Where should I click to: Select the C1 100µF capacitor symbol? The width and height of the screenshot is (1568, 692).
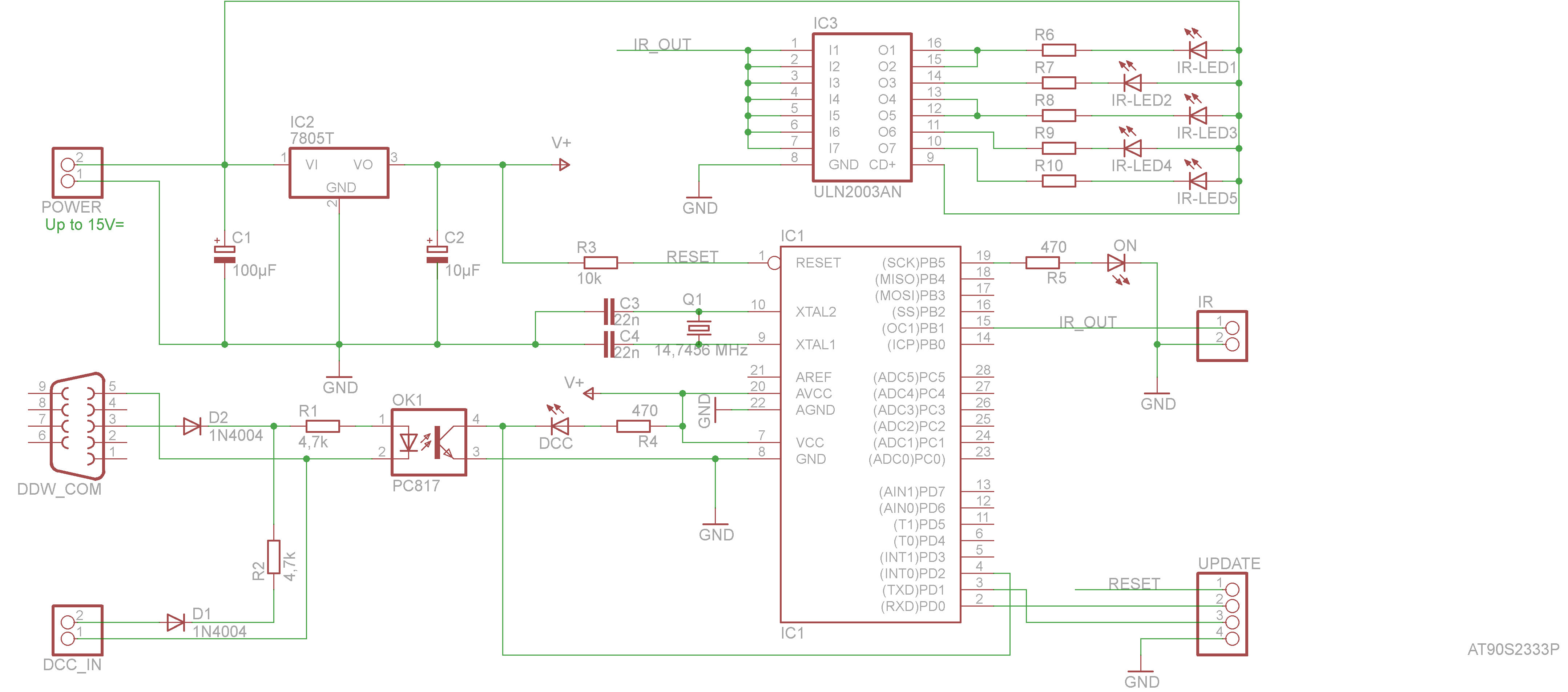coord(225,254)
